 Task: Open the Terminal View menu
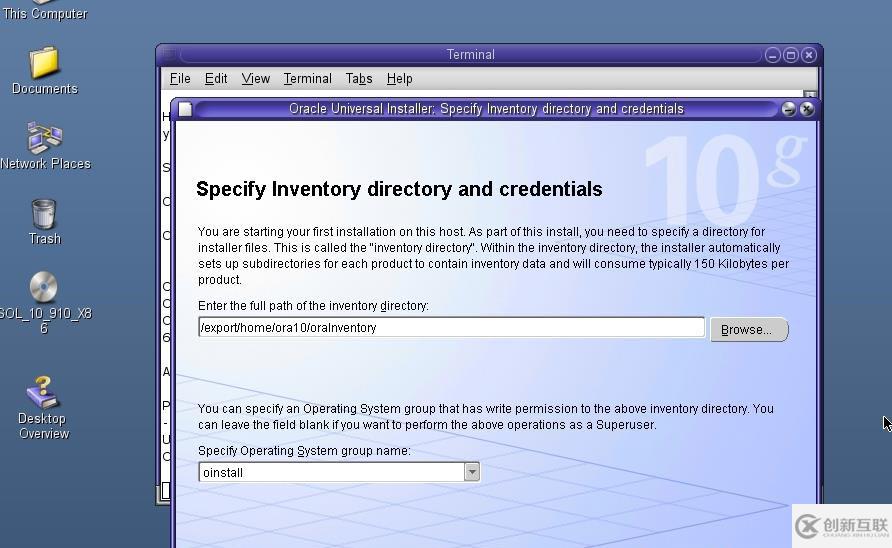pyautogui.click(x=255, y=79)
